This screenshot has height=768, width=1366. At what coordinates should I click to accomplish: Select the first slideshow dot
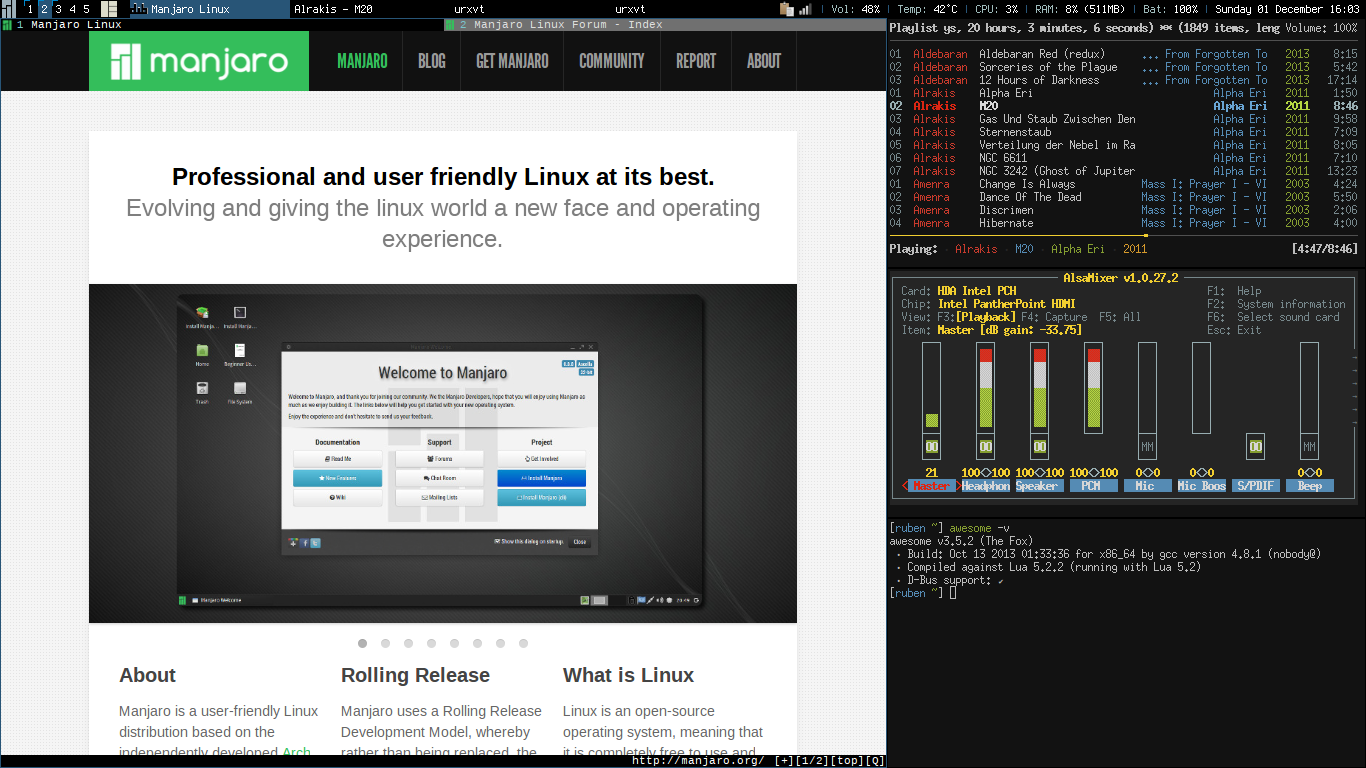click(x=362, y=643)
